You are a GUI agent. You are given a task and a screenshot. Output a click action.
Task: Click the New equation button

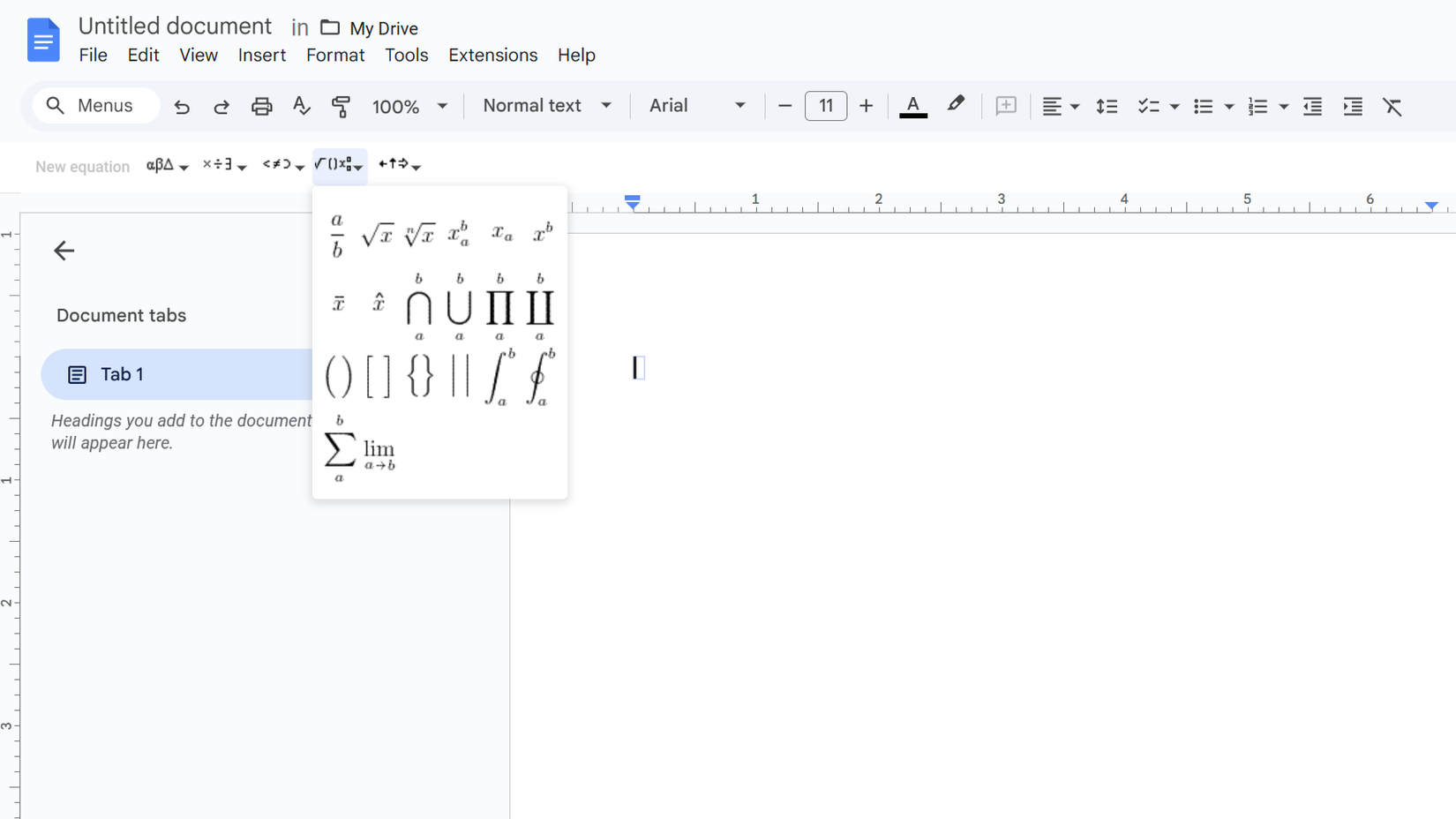coord(82,167)
